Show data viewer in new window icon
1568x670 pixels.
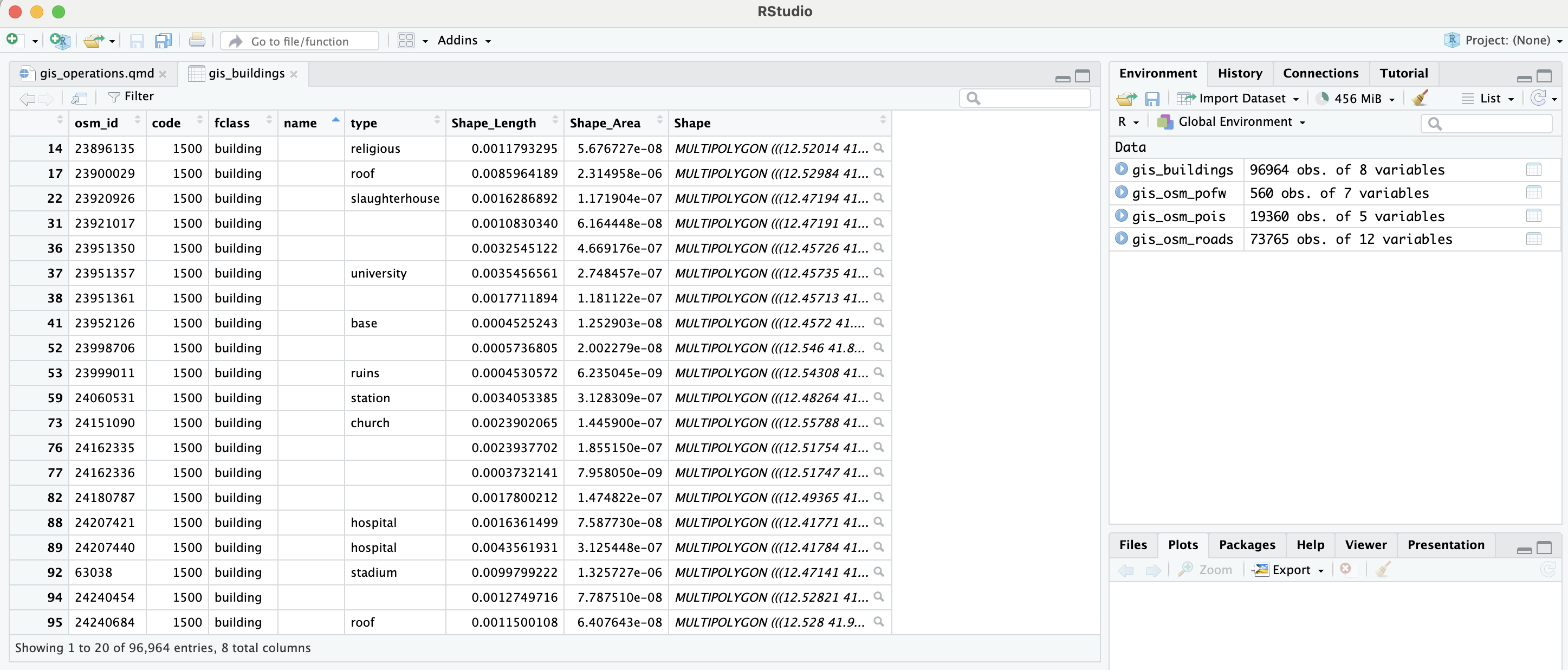tap(79, 98)
